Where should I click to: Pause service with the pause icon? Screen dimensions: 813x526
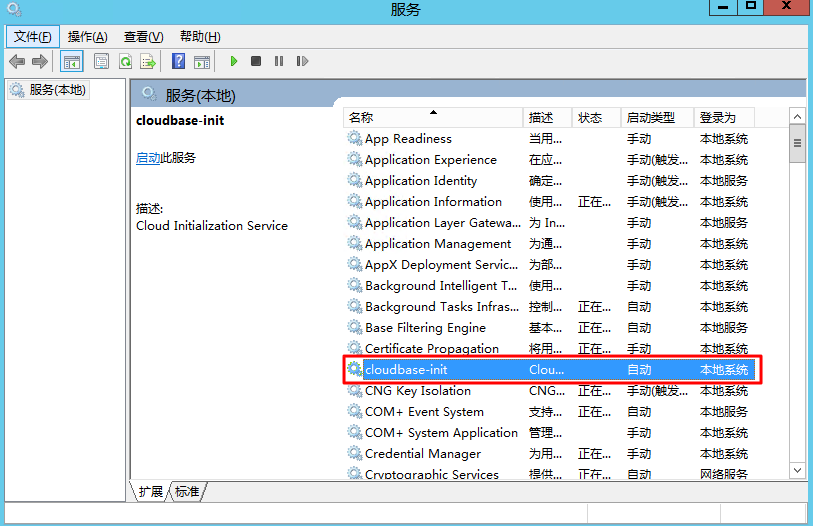279,61
